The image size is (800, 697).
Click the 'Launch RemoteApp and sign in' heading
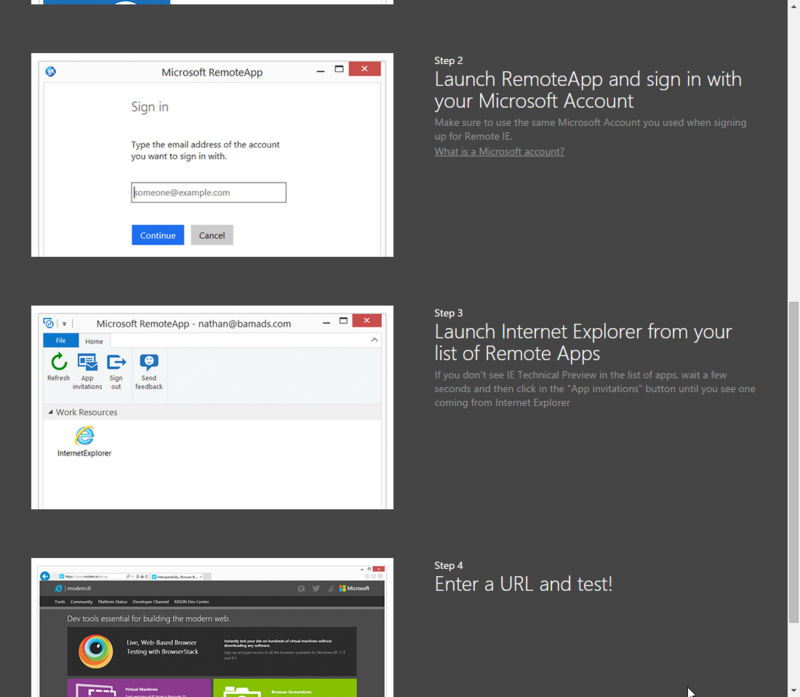588,90
